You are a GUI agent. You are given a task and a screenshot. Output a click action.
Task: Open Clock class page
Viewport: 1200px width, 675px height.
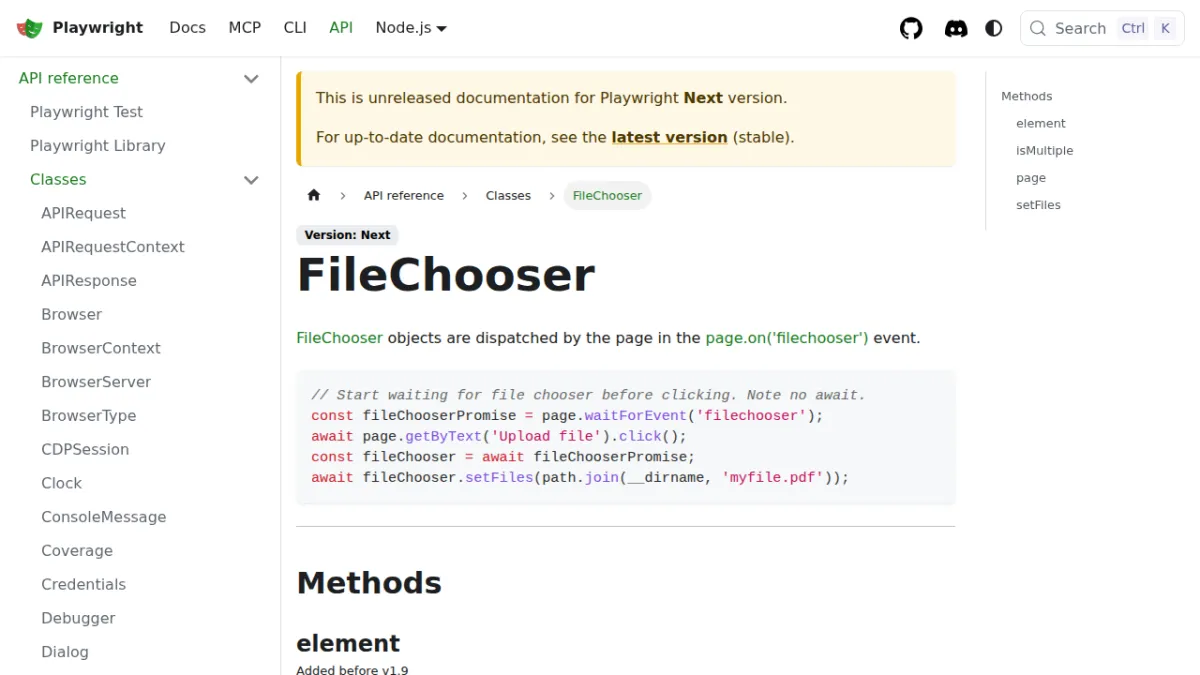(61, 483)
